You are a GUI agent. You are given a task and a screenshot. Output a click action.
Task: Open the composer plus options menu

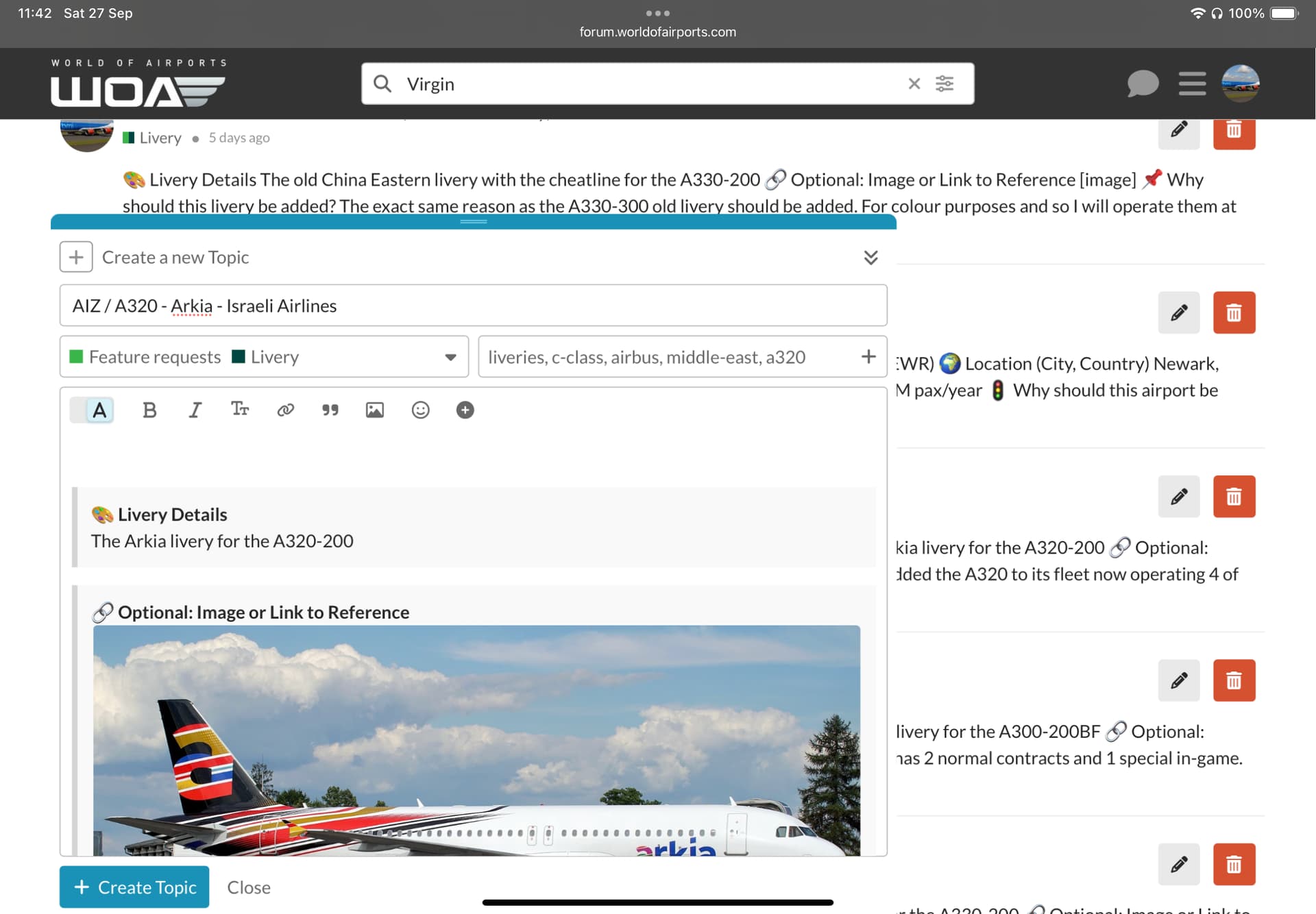click(465, 410)
